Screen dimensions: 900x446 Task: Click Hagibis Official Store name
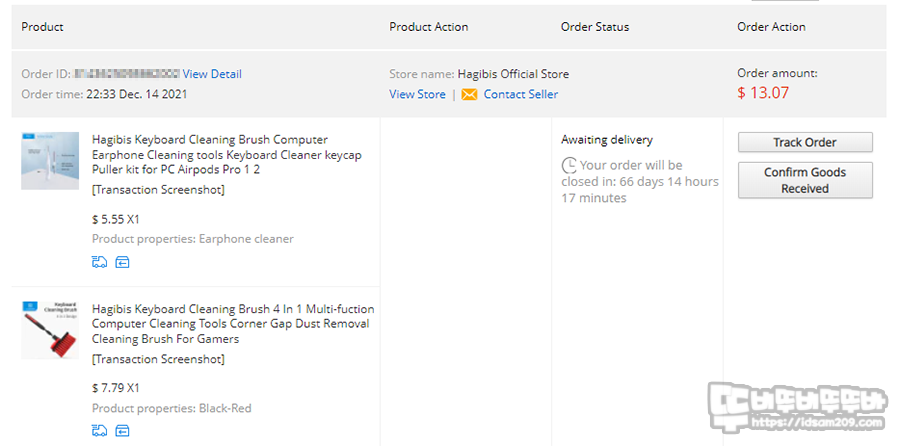point(513,74)
